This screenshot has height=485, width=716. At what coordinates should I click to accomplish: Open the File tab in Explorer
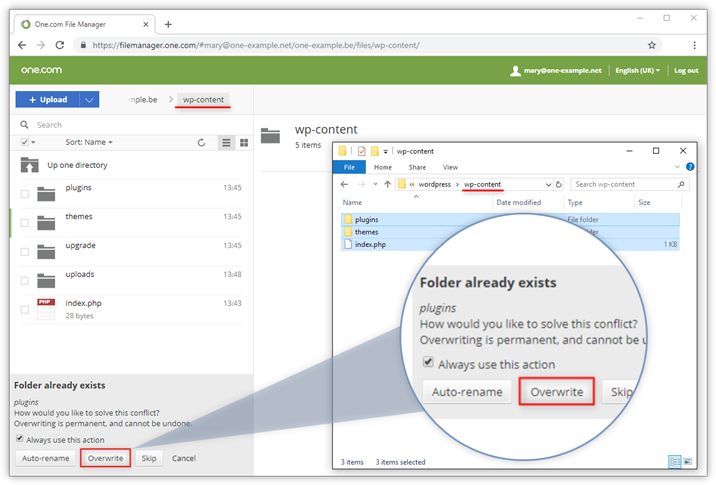pyautogui.click(x=349, y=167)
